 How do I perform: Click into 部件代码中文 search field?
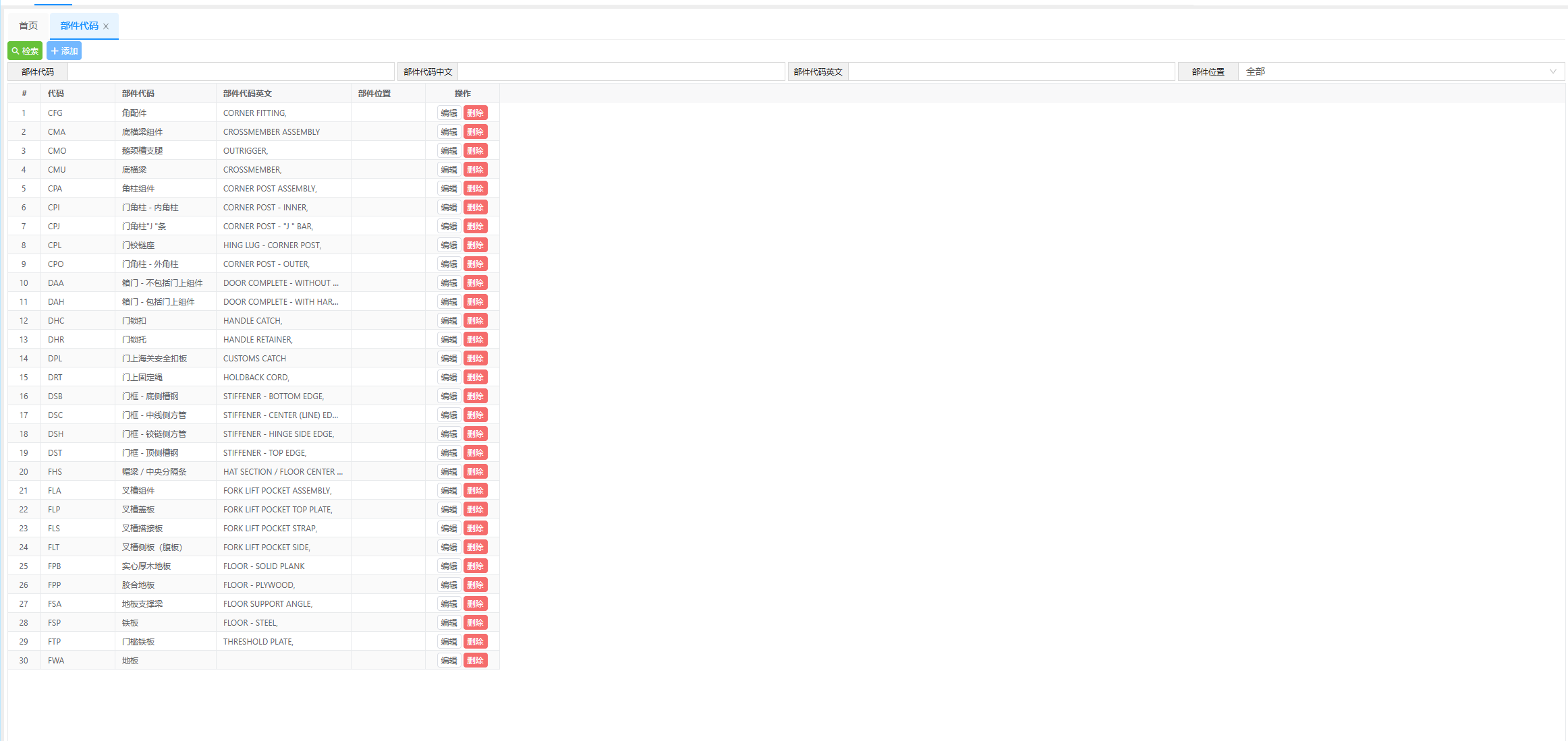coord(621,71)
